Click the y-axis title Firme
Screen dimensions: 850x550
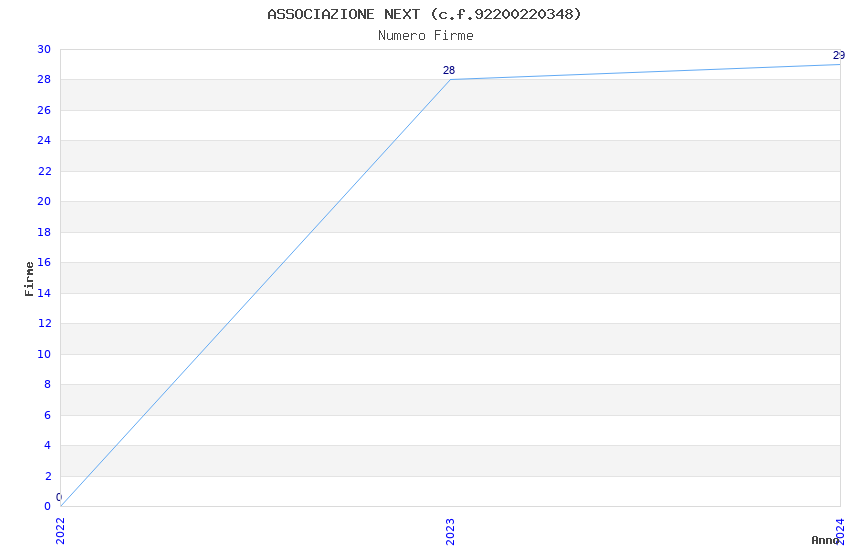(x=29, y=279)
